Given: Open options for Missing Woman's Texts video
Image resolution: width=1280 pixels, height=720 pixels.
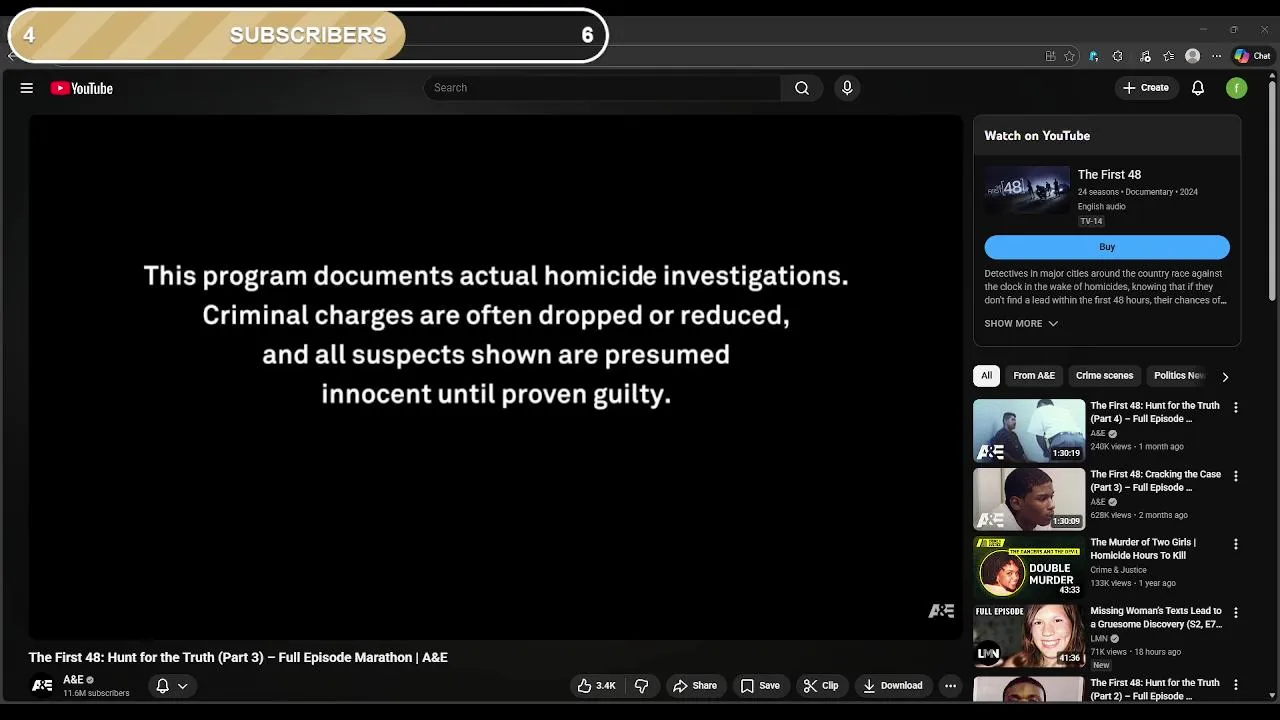Looking at the screenshot, I should click(x=1236, y=612).
